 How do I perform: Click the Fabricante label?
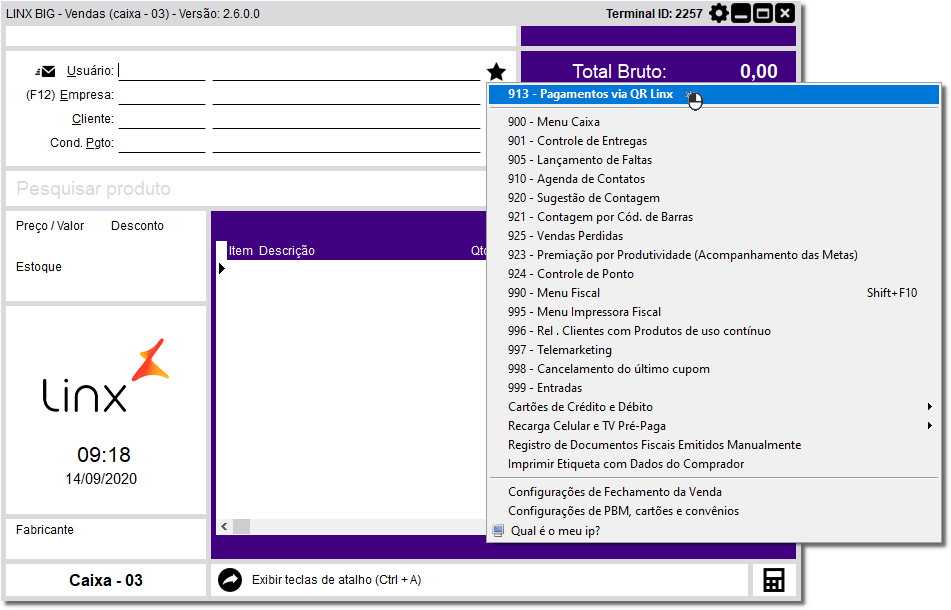point(45,530)
